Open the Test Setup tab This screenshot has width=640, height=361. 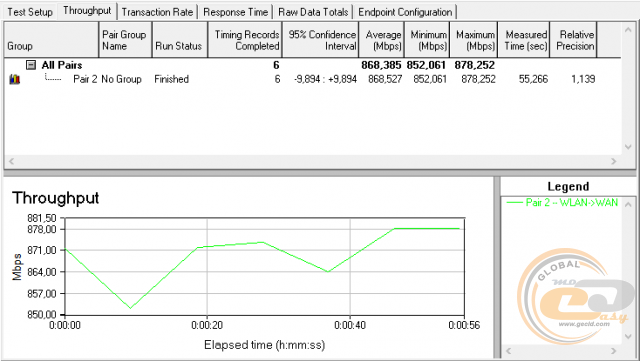pyautogui.click(x=30, y=12)
